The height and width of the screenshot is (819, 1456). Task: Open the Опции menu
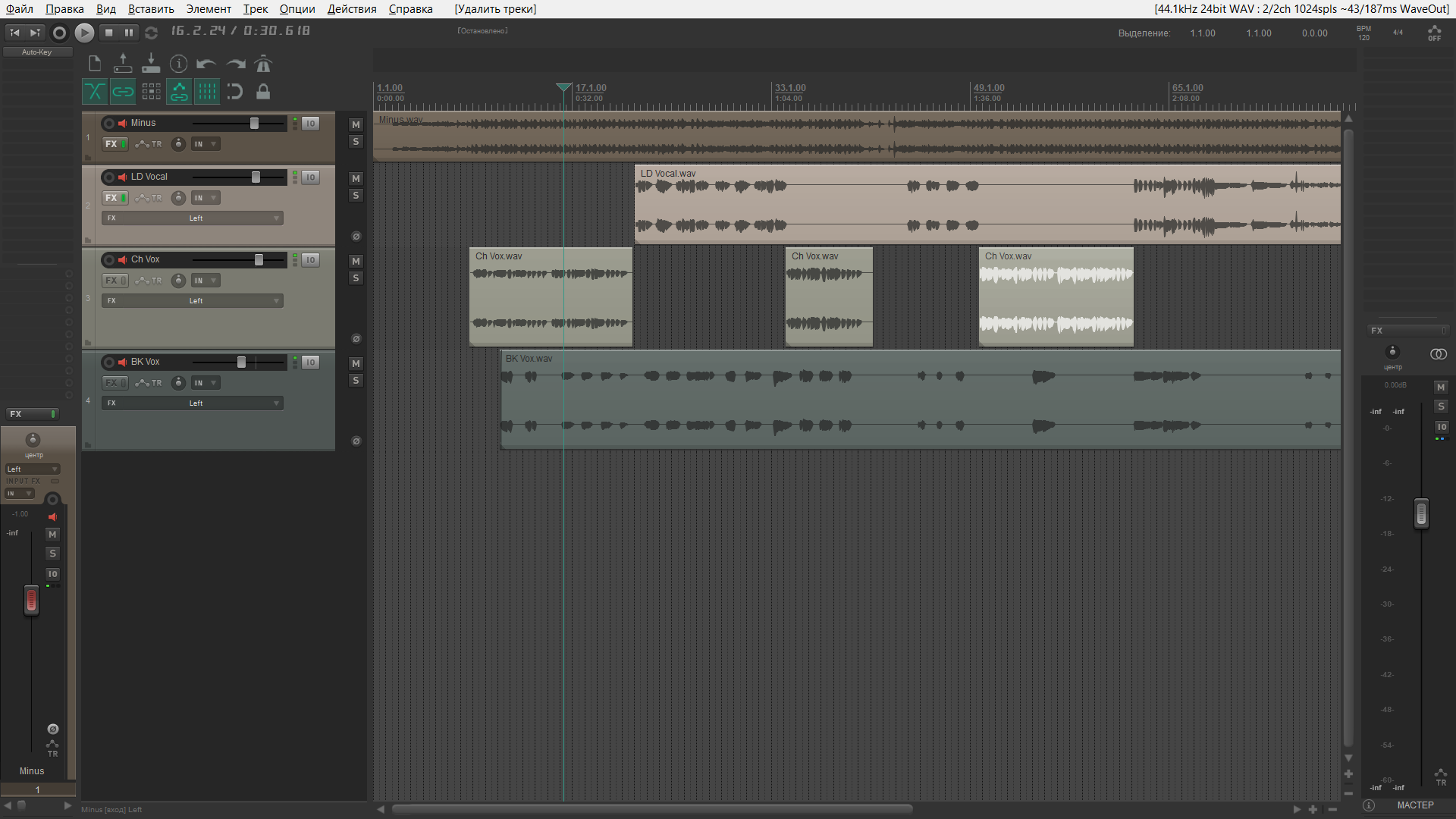click(297, 9)
